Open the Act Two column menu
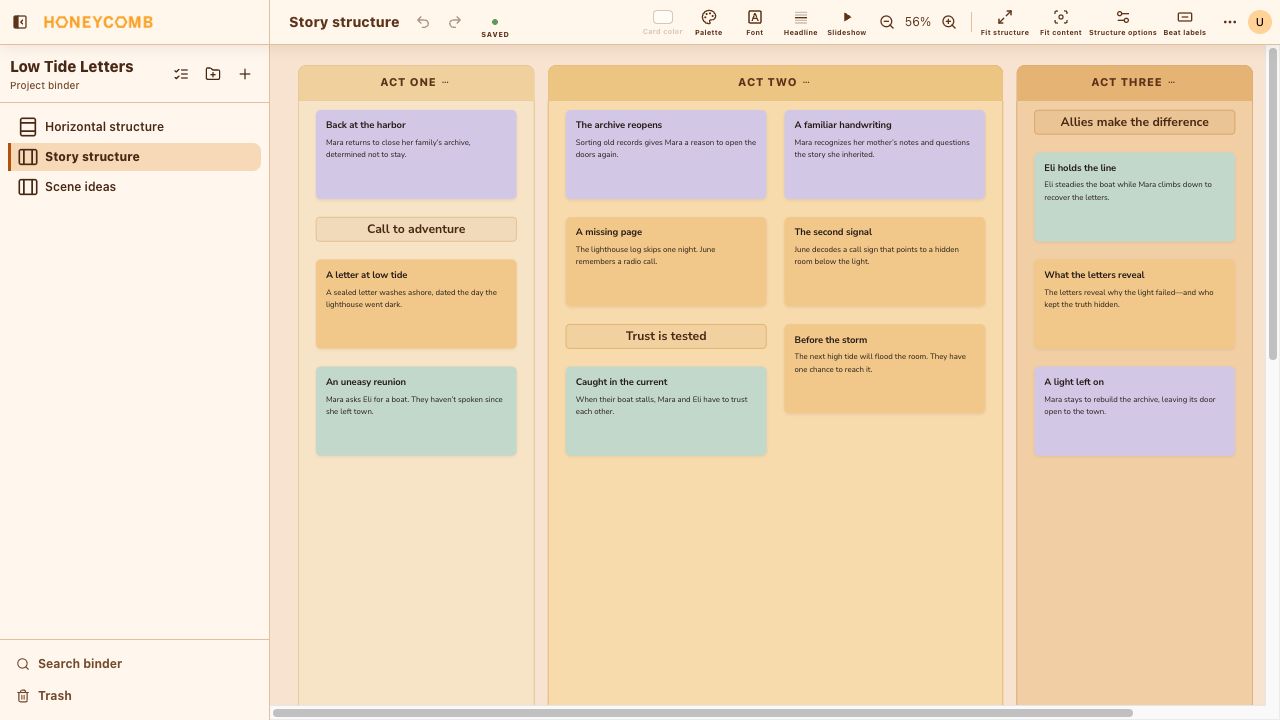The height and width of the screenshot is (720, 1280). 807,82
